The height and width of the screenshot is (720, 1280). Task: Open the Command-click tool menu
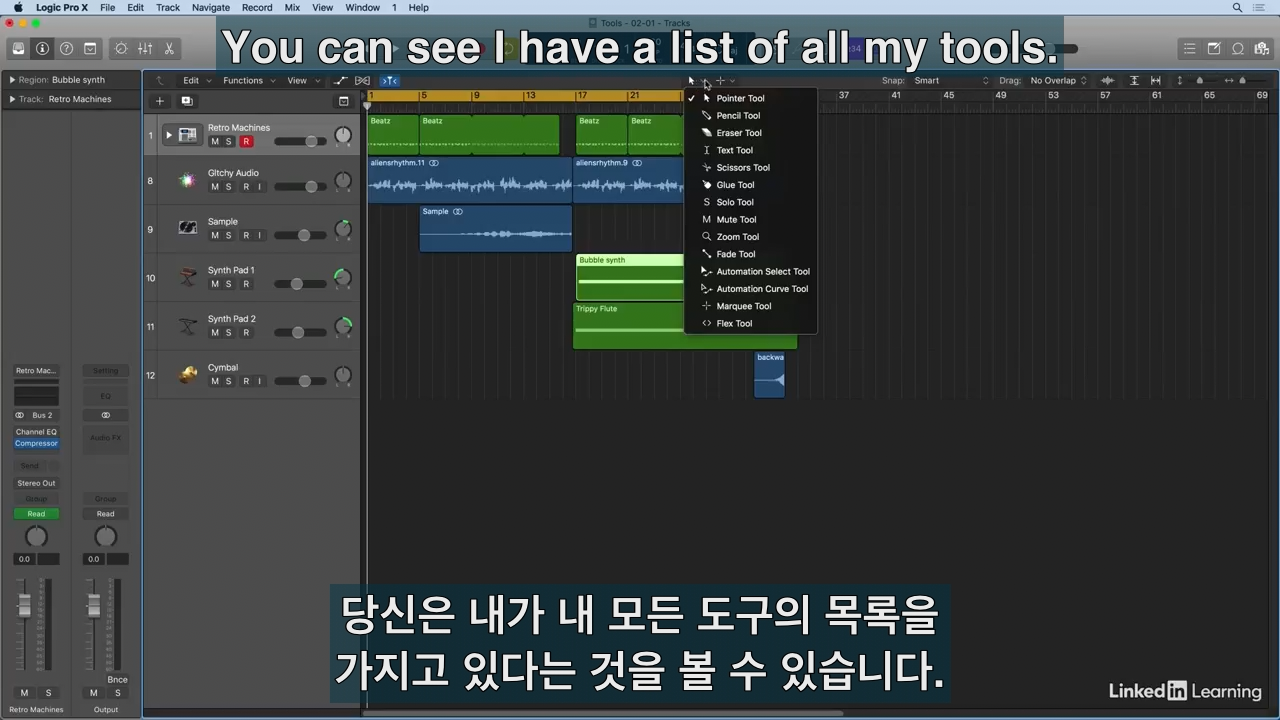(724, 80)
